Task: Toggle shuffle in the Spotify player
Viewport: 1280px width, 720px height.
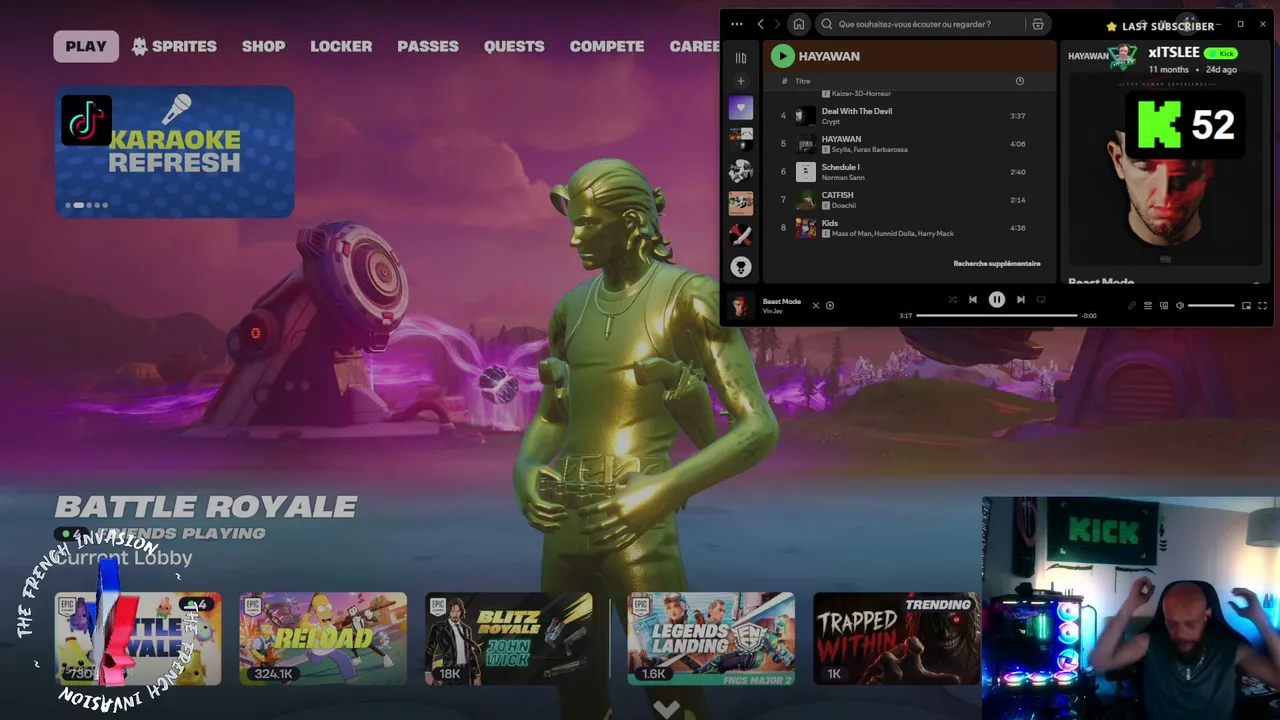Action: click(952, 299)
